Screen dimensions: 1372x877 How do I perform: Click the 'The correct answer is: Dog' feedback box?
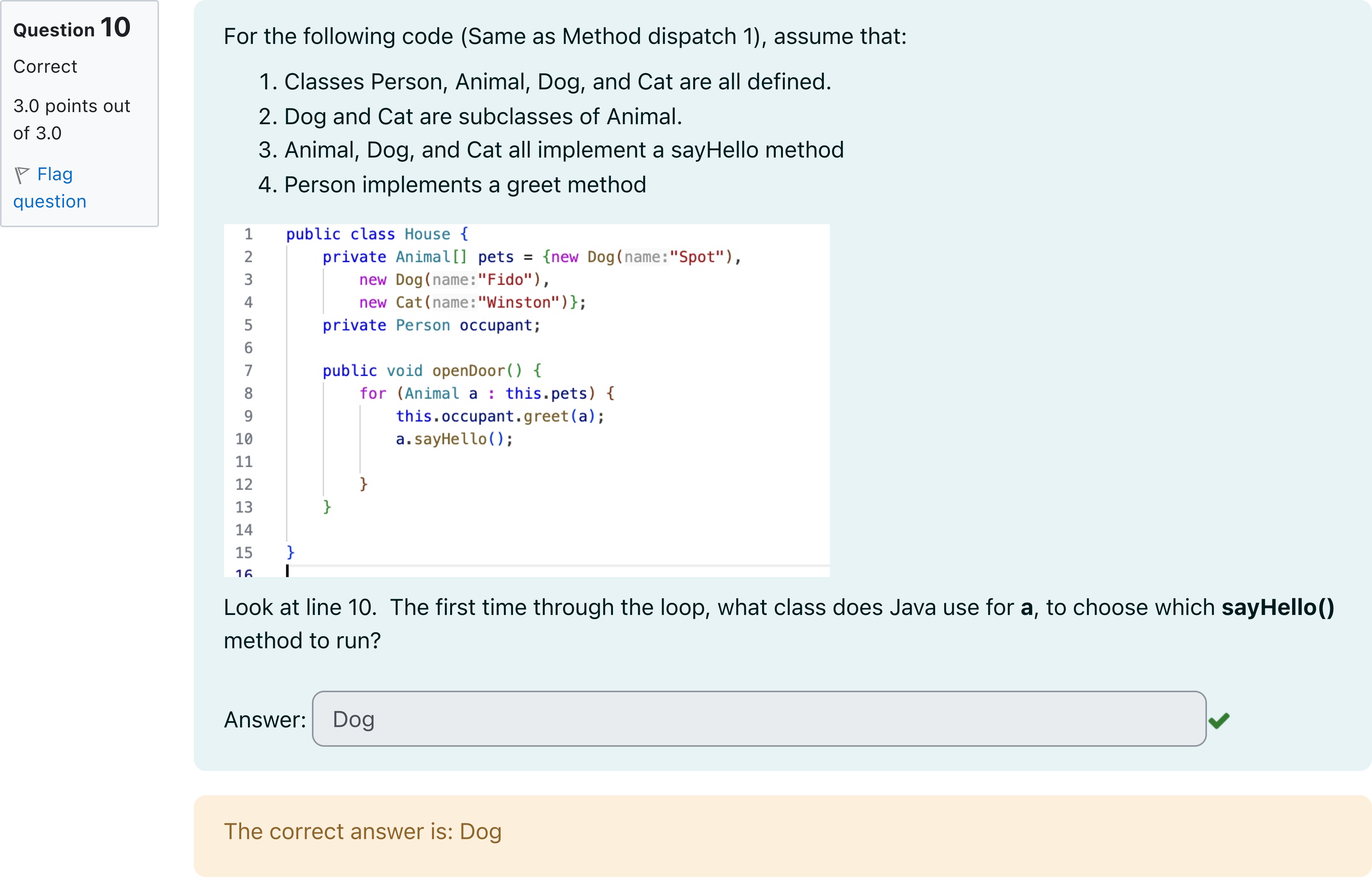pos(362,832)
